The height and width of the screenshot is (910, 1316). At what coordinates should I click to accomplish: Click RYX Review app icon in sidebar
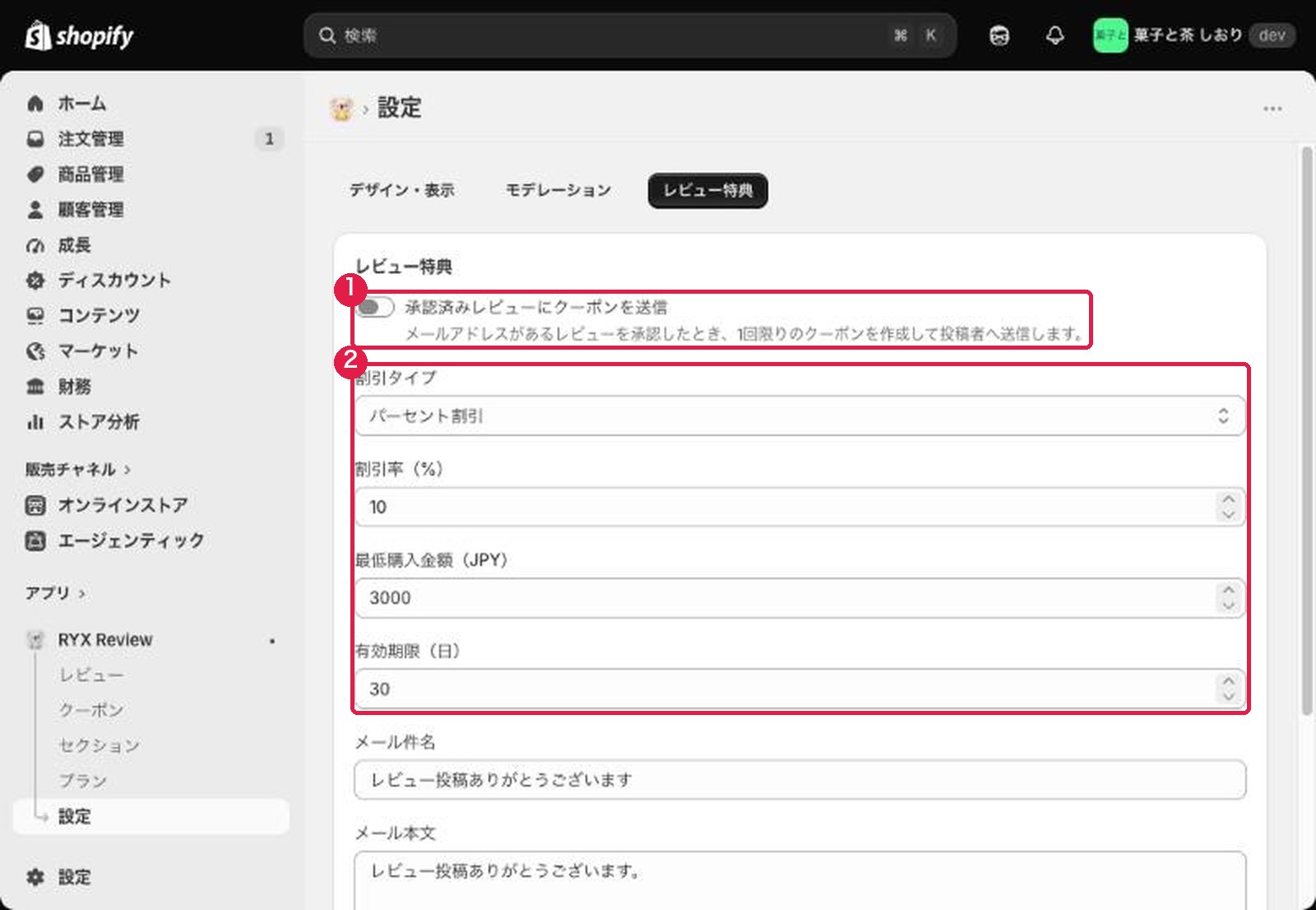[x=35, y=640]
